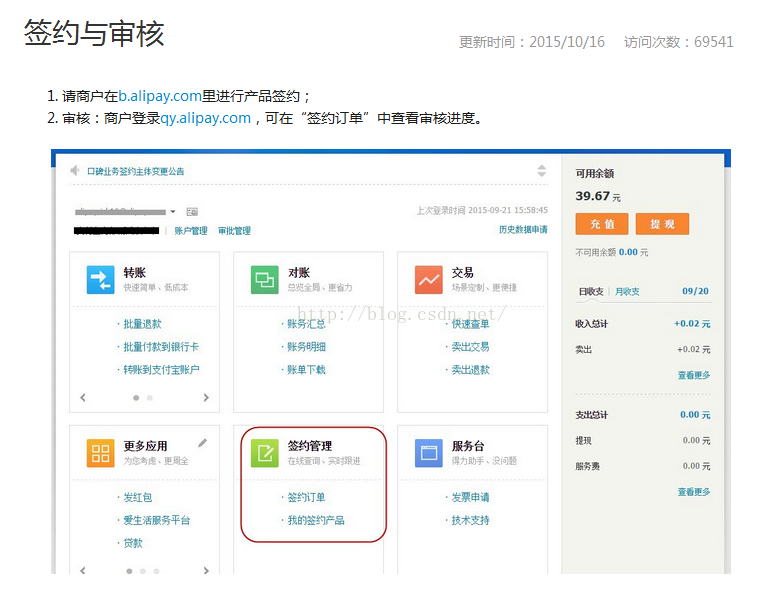This screenshot has width=784, height=606.
Task: Open 卖出退款 sold refunds
Action: (470, 370)
